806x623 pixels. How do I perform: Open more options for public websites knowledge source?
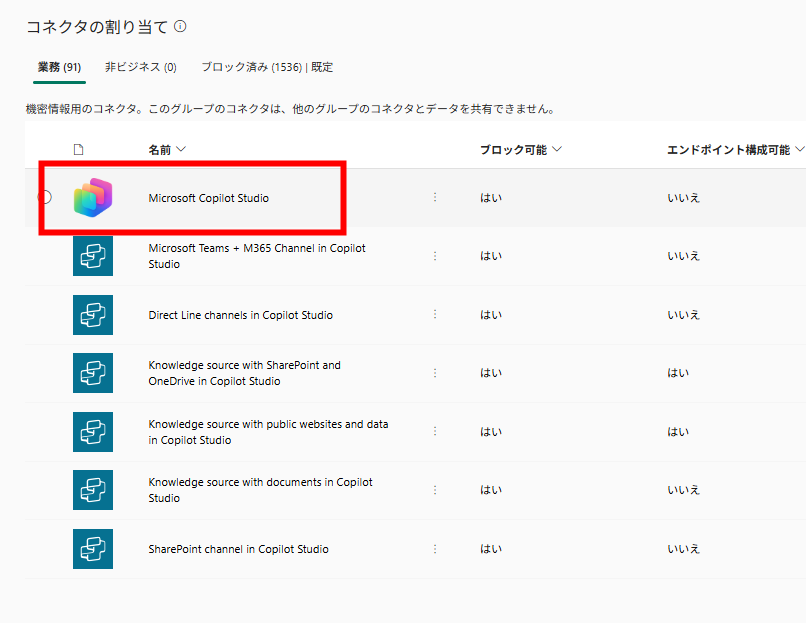(435, 431)
